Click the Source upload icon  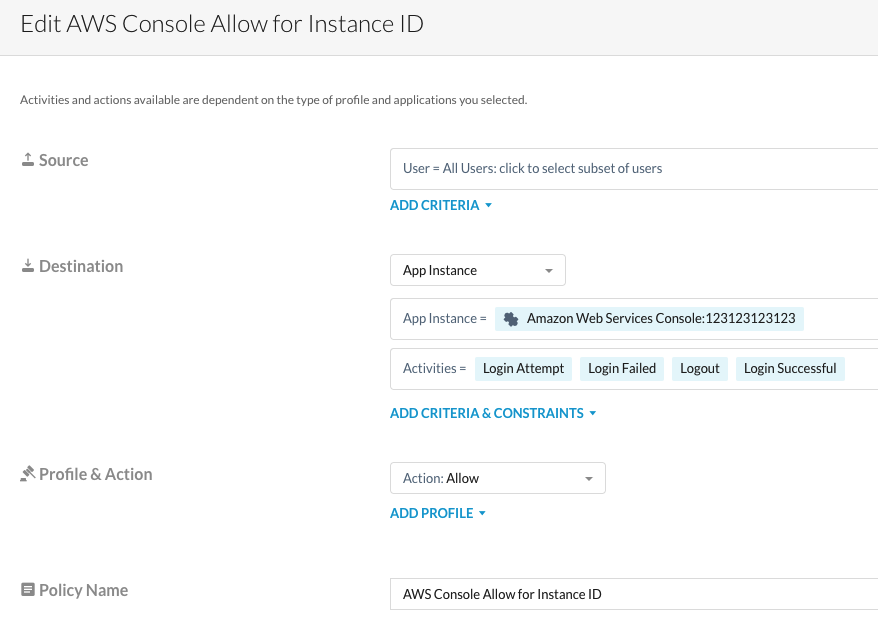[x=27, y=160]
